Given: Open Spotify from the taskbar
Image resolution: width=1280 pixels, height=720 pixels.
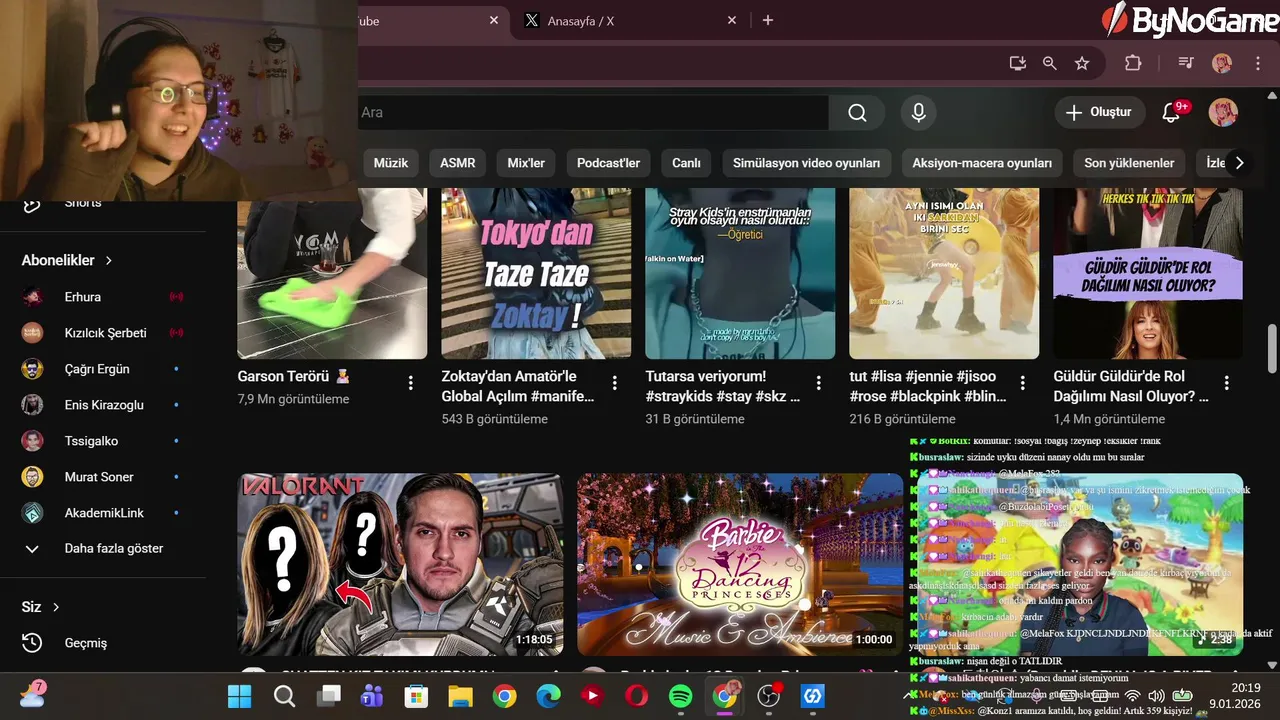Looking at the screenshot, I should coord(680,696).
